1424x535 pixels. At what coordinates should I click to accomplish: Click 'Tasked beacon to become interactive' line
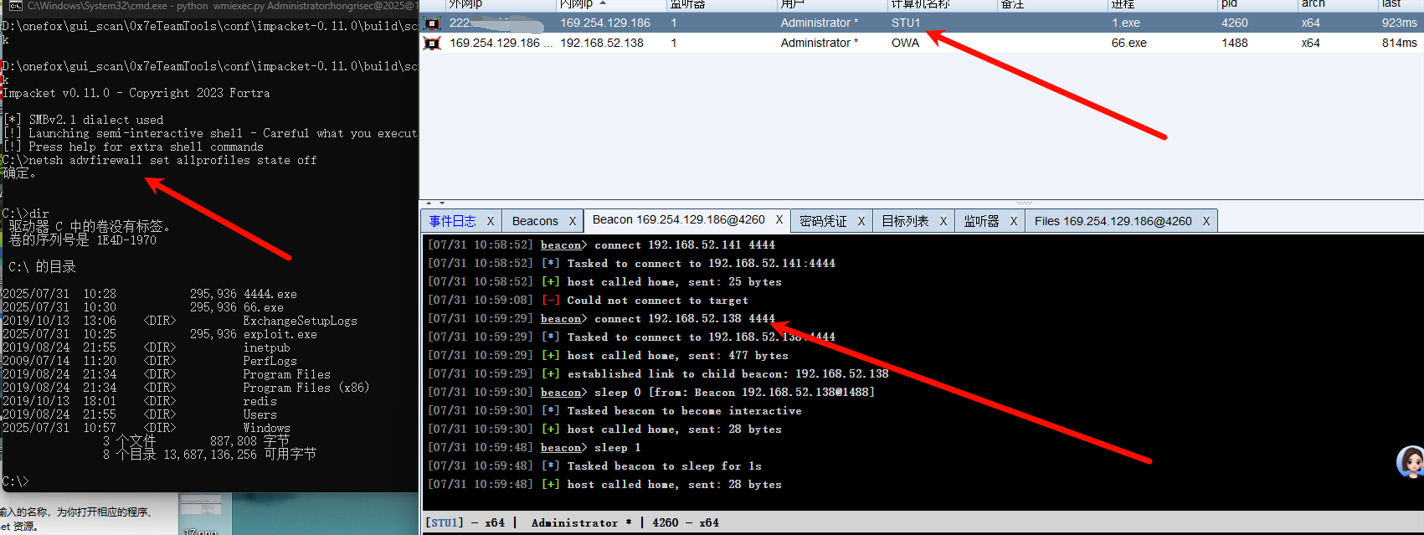pyautogui.click(x=614, y=411)
